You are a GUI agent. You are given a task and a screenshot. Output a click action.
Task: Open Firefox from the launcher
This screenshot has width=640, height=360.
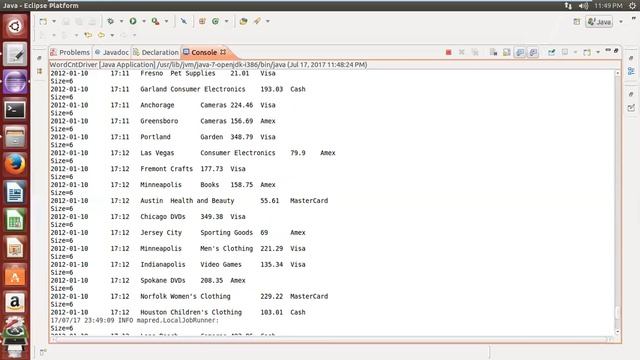15,164
